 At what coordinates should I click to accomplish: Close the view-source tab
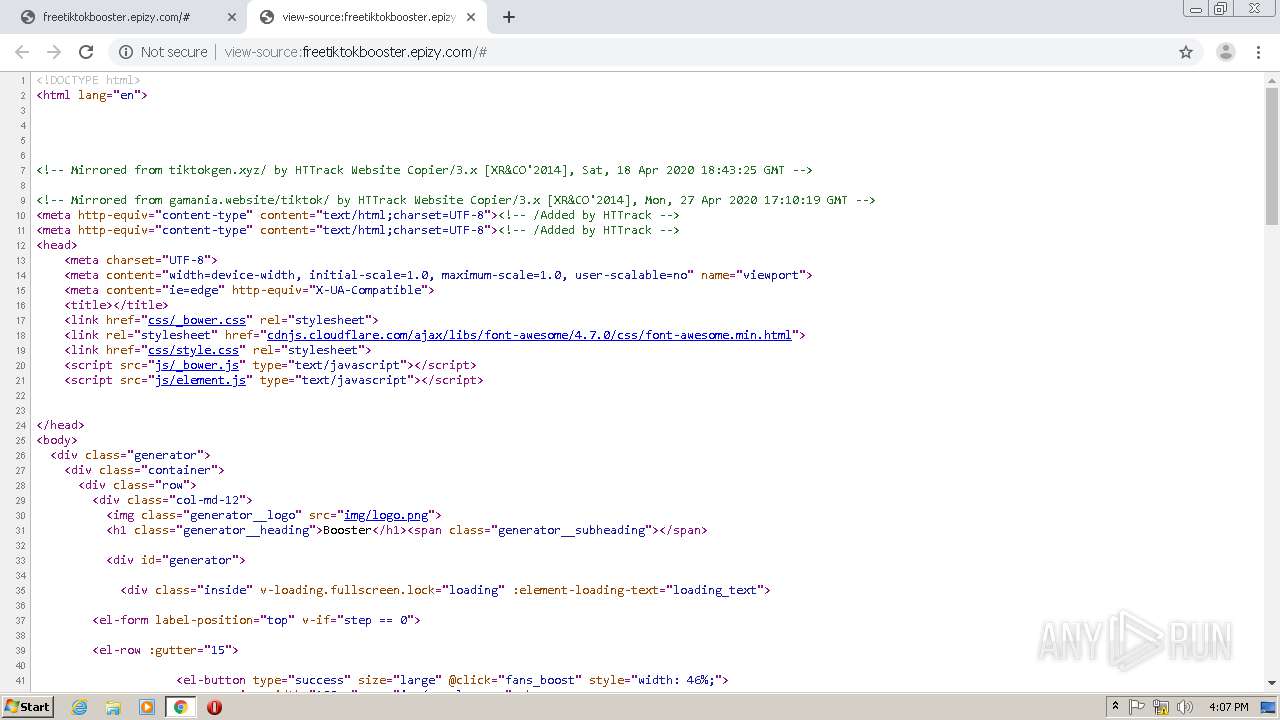472,17
